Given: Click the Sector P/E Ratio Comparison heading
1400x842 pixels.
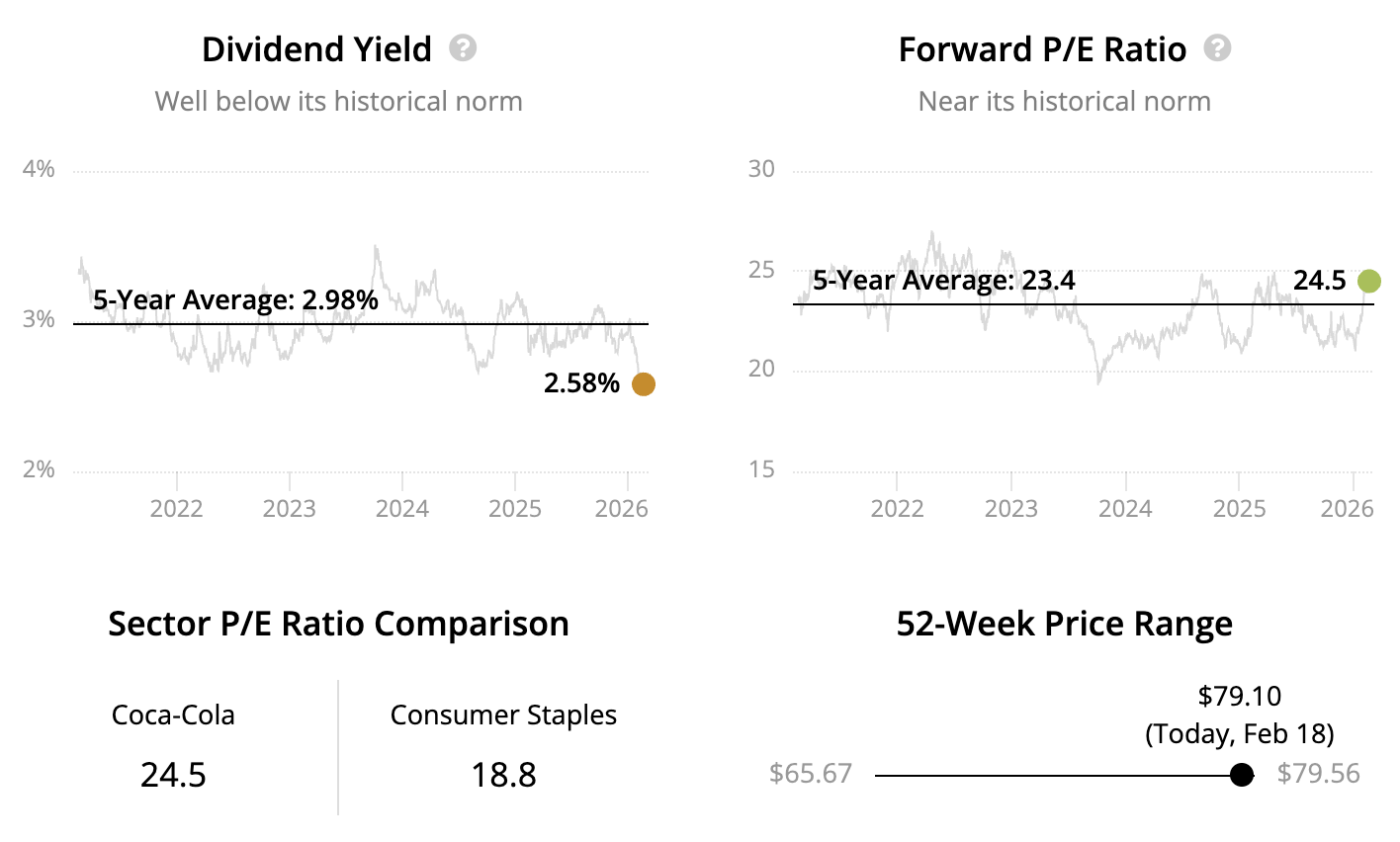Looking at the screenshot, I should 338,624.
